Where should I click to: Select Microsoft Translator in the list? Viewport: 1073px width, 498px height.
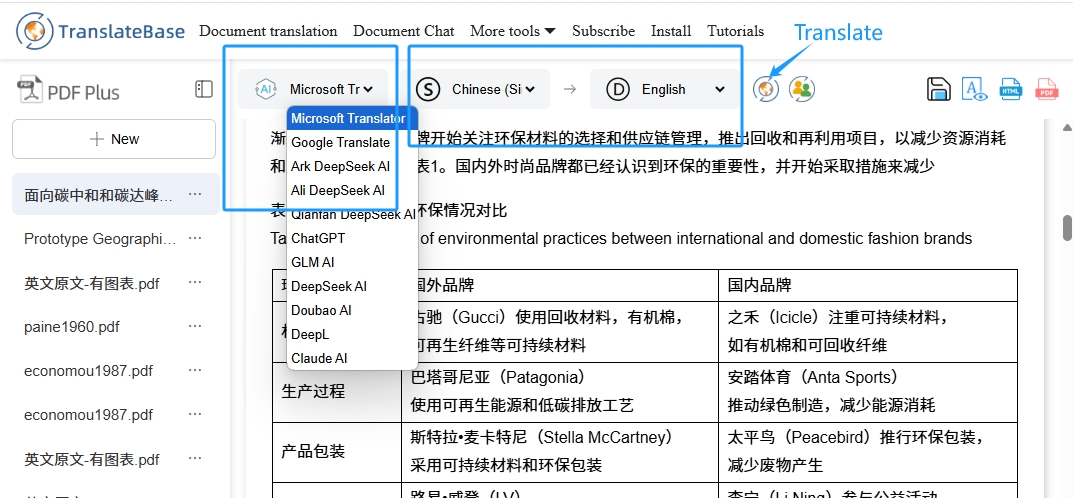click(352, 118)
